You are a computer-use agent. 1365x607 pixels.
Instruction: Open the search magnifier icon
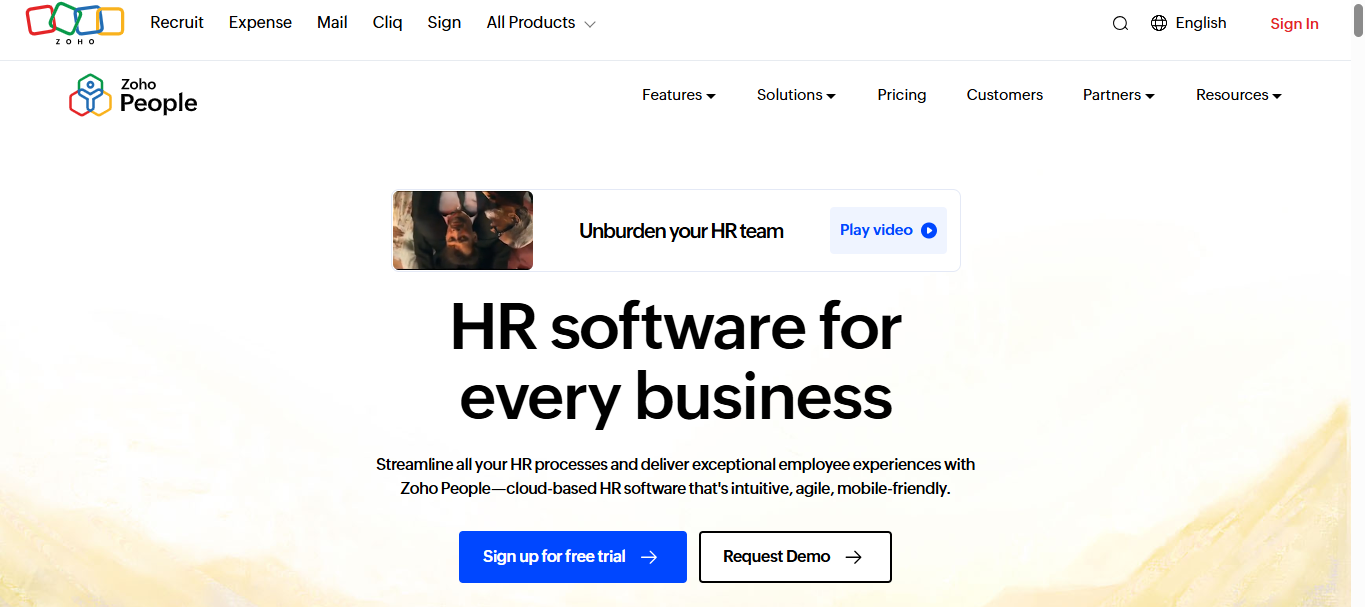[x=1120, y=23]
